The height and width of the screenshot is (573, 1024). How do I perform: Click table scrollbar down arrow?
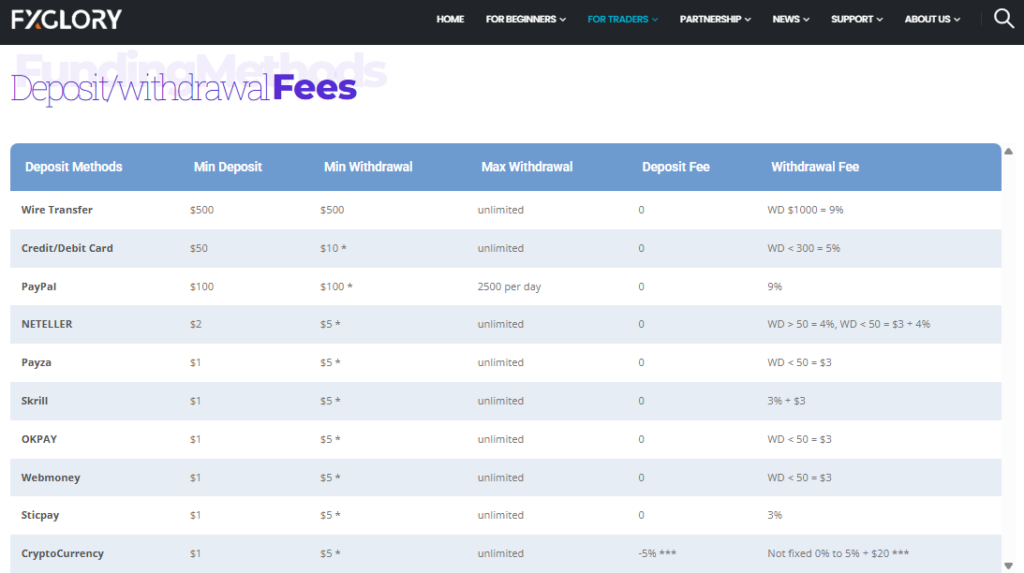1008,566
